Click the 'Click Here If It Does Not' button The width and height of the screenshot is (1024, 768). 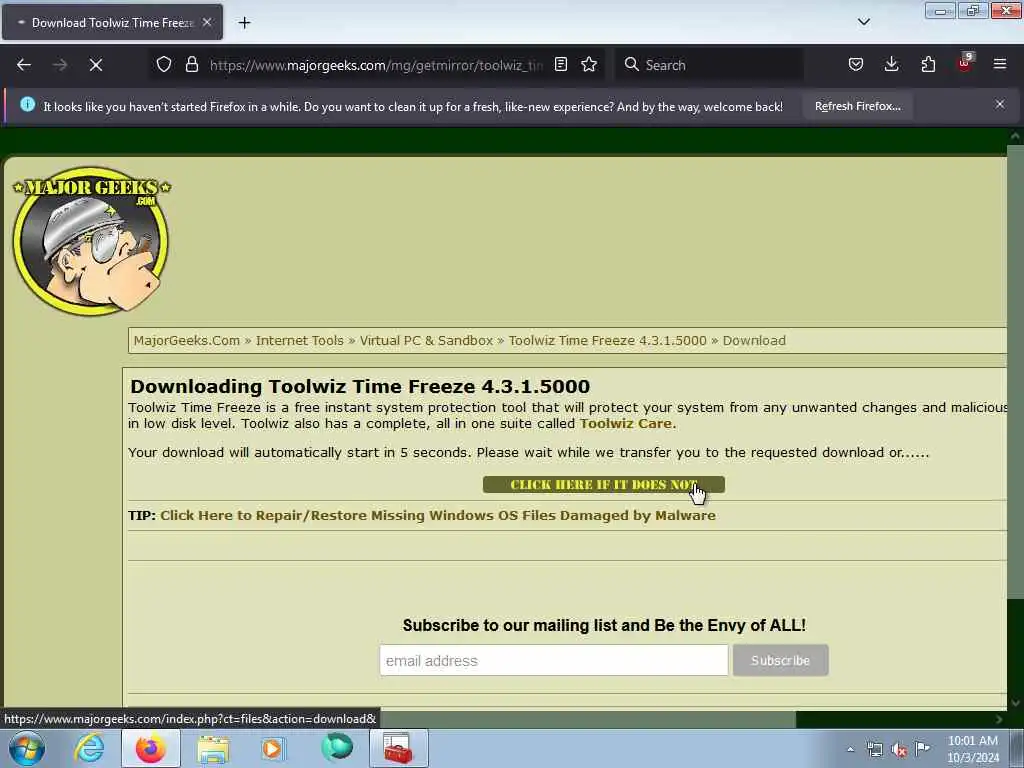(x=603, y=485)
